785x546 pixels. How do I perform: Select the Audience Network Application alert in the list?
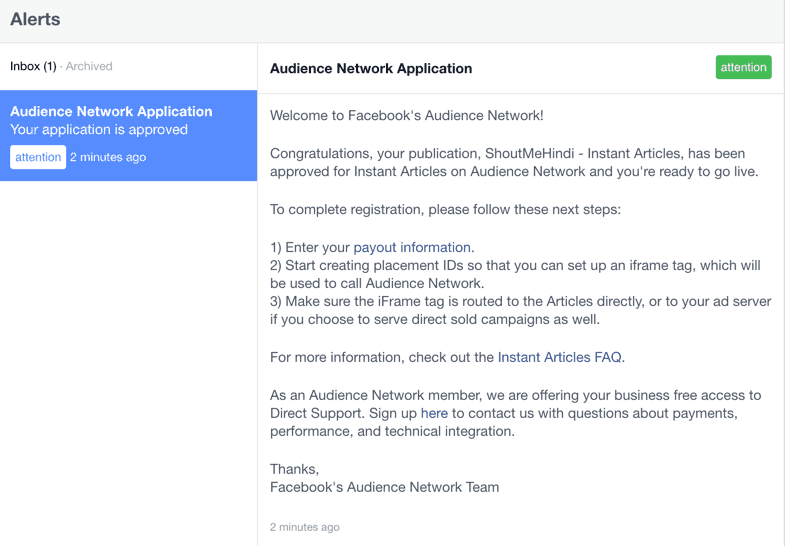tap(128, 136)
